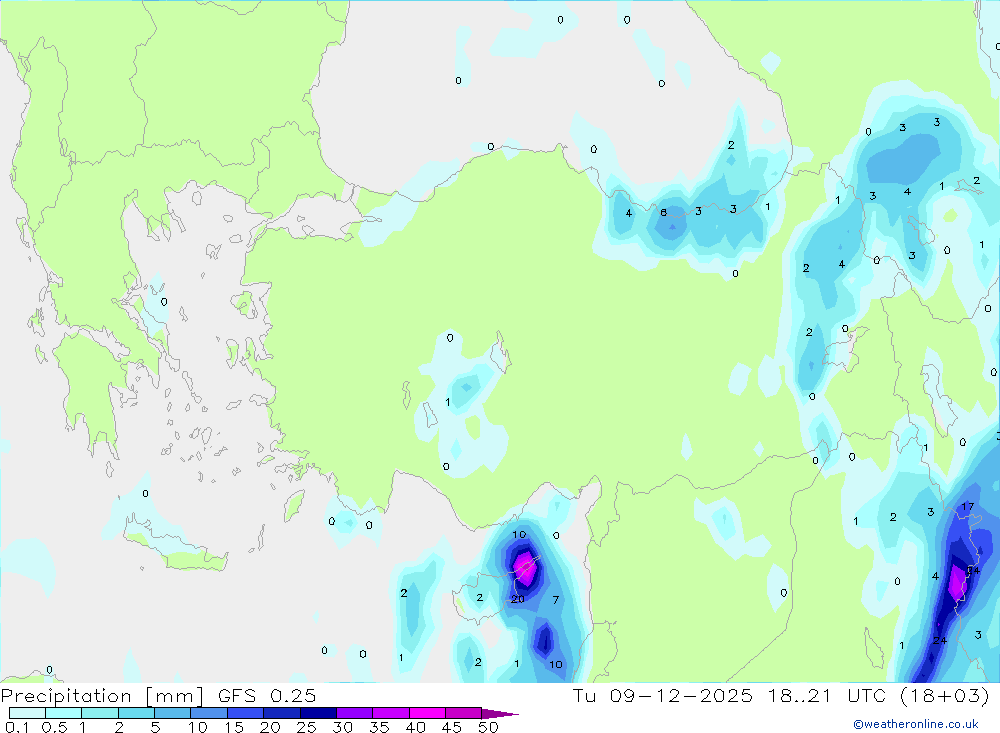
Task: Click the '30' legend scale label
Action: click(342, 727)
